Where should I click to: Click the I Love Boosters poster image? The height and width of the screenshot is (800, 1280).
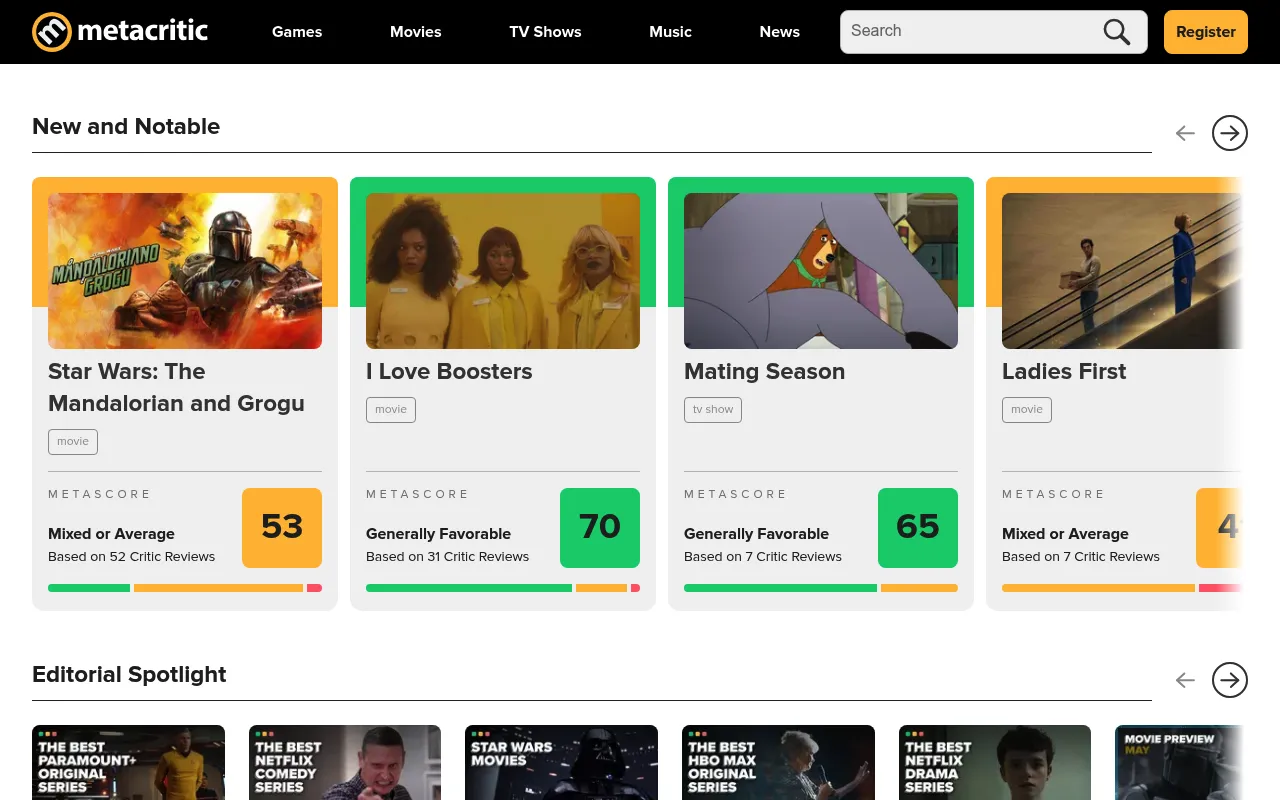503,271
